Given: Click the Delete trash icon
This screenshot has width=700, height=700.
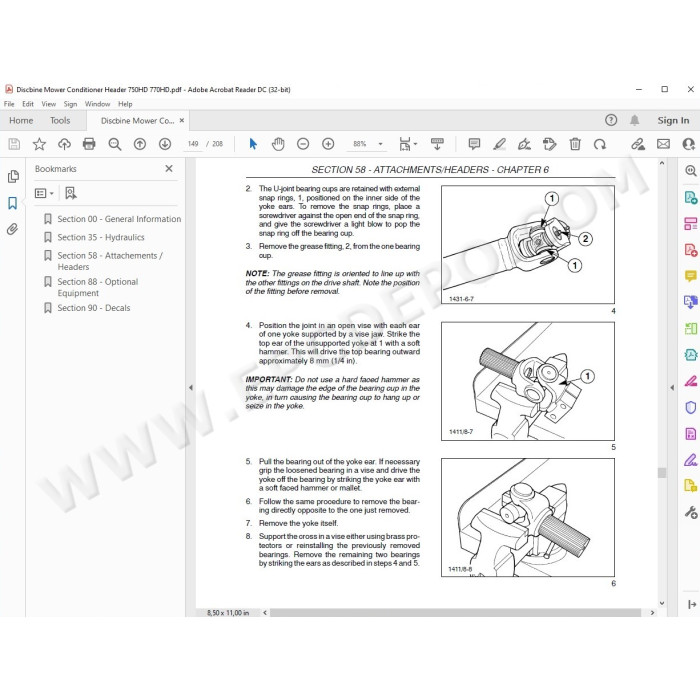Looking at the screenshot, I should point(575,144).
